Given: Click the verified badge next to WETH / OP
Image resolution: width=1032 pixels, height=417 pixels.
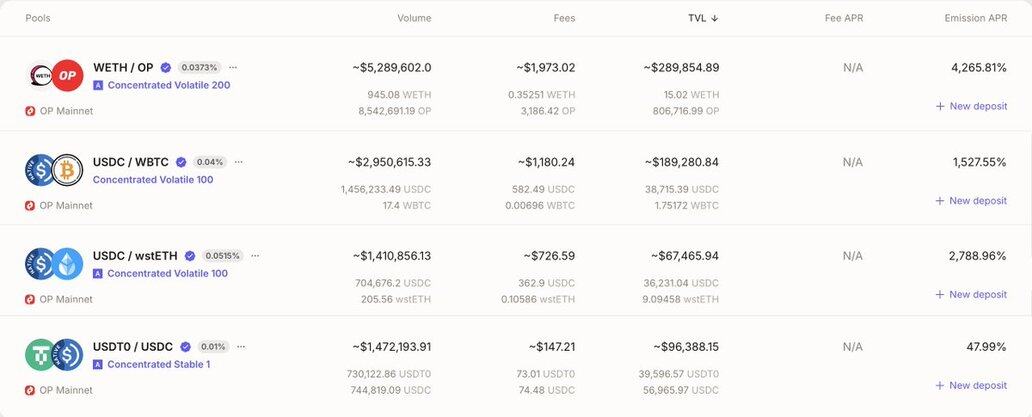Looking at the screenshot, I should (x=166, y=67).
